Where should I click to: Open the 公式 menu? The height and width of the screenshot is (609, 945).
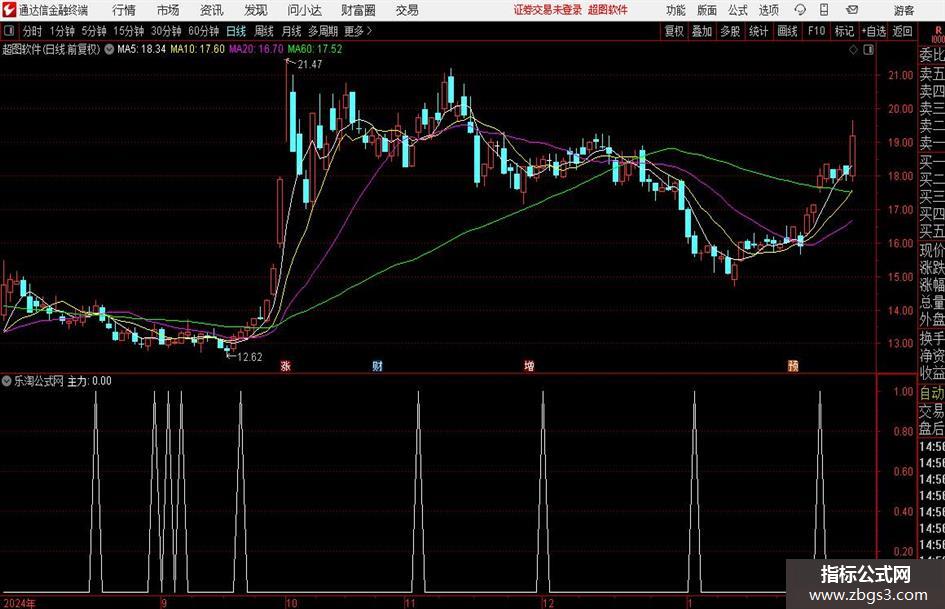(738, 10)
